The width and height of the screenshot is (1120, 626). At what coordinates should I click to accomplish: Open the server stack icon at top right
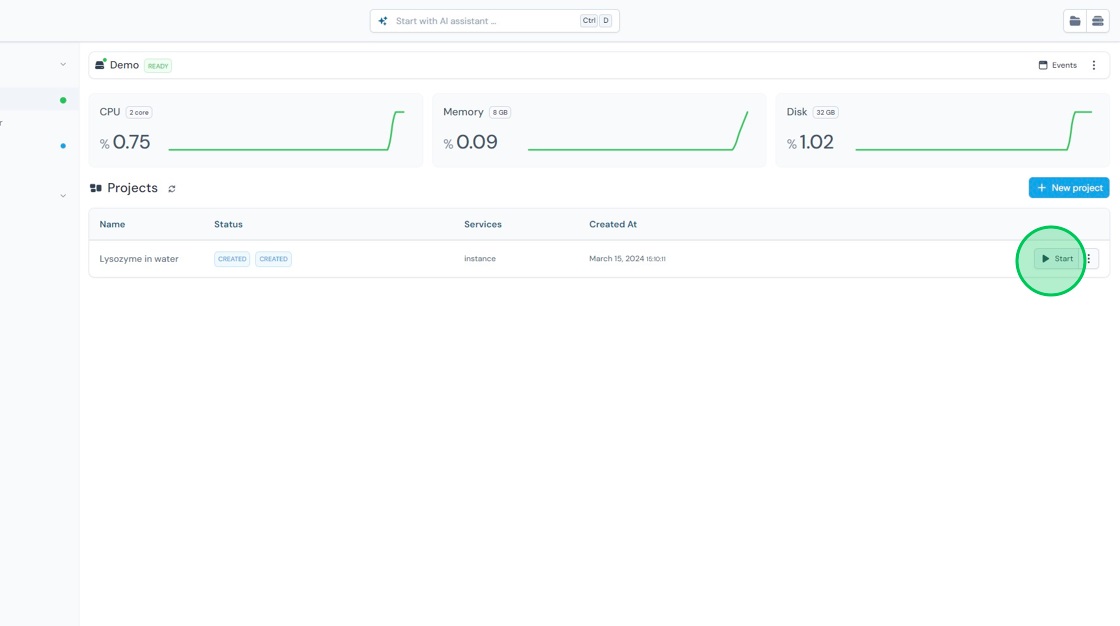click(x=1098, y=21)
